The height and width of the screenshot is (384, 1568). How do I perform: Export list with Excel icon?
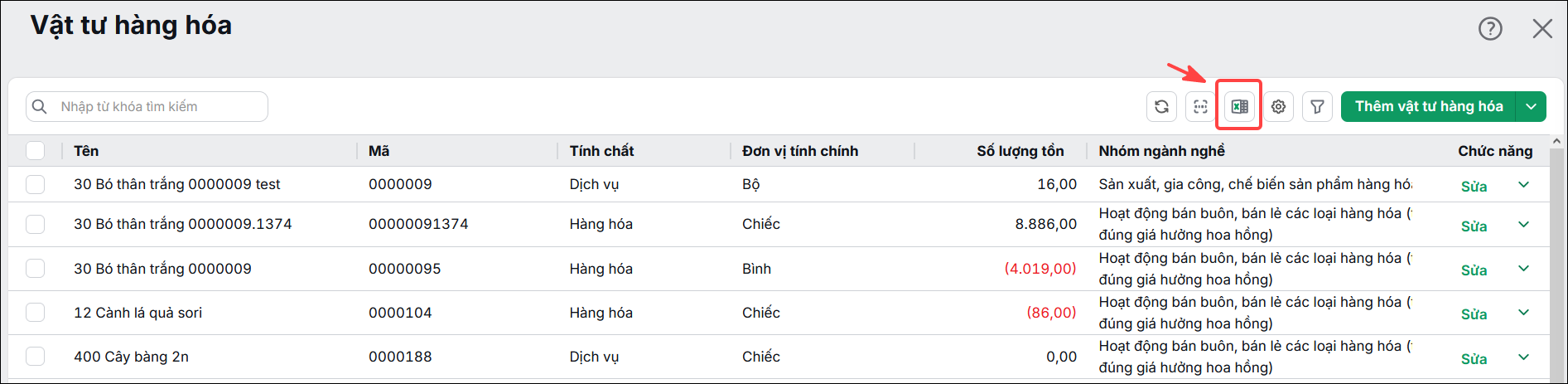[1239, 106]
